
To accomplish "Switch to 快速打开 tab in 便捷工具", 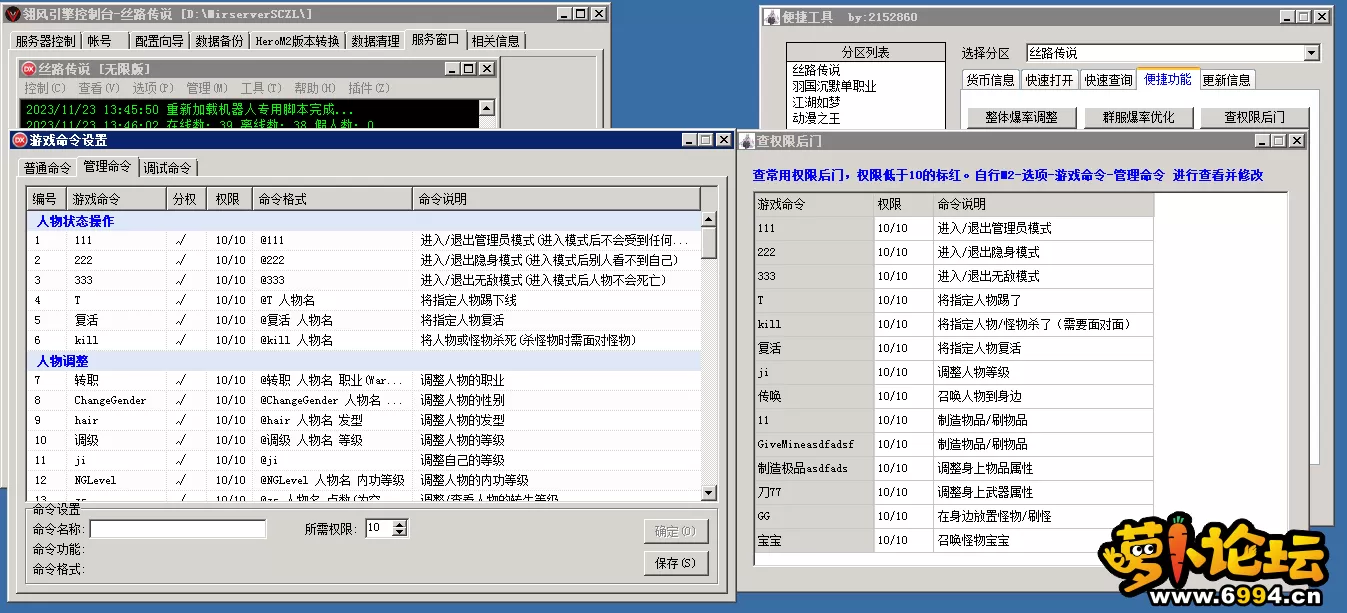I will [x=1049, y=80].
